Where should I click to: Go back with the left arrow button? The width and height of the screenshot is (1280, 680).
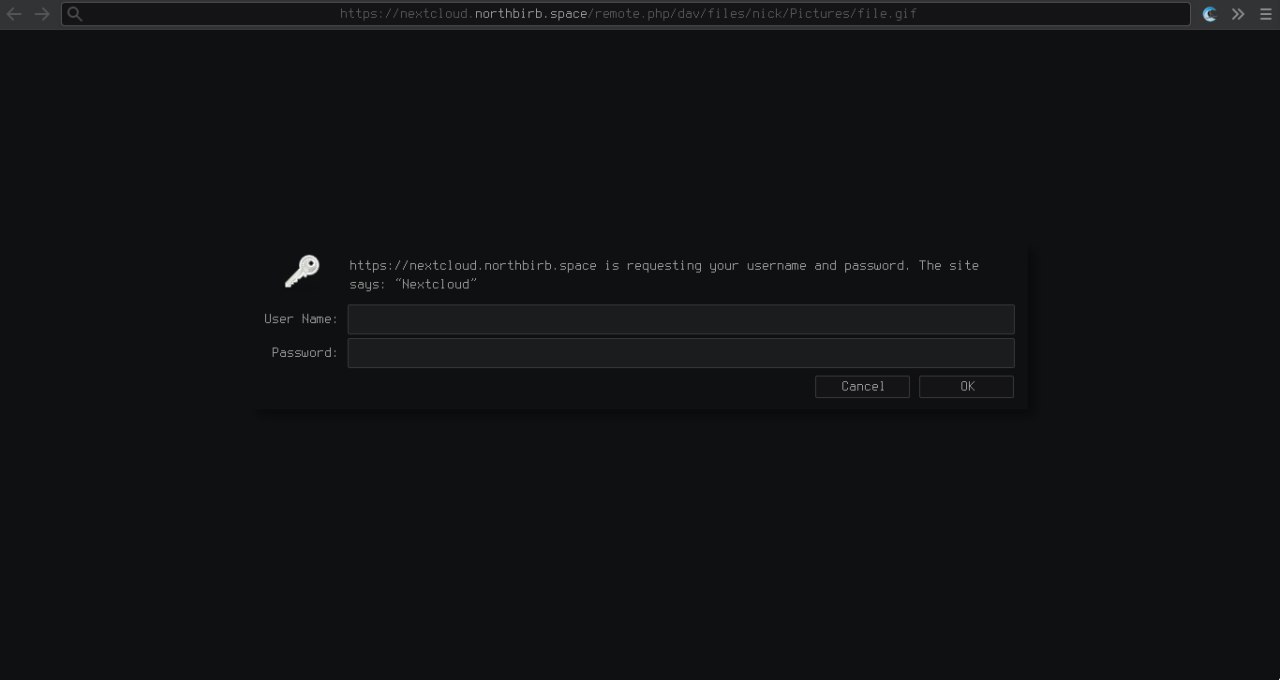click(14, 14)
